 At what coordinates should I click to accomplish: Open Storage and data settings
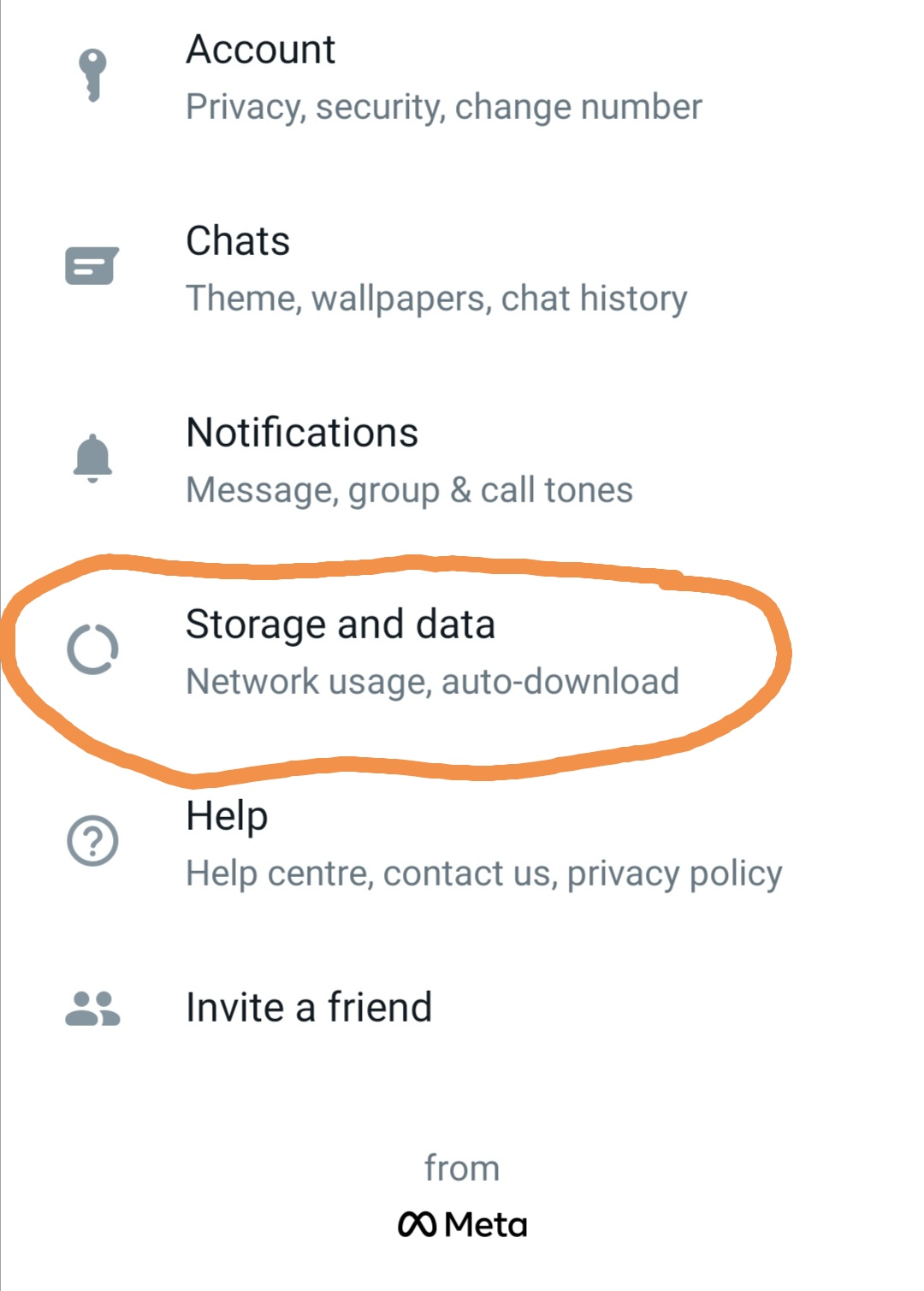pos(462,651)
